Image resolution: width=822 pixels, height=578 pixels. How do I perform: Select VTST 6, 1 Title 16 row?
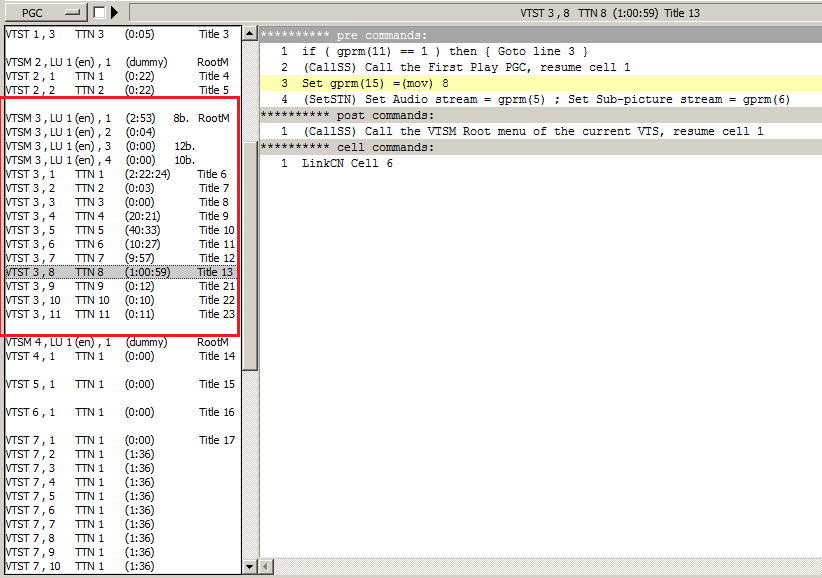point(122,412)
